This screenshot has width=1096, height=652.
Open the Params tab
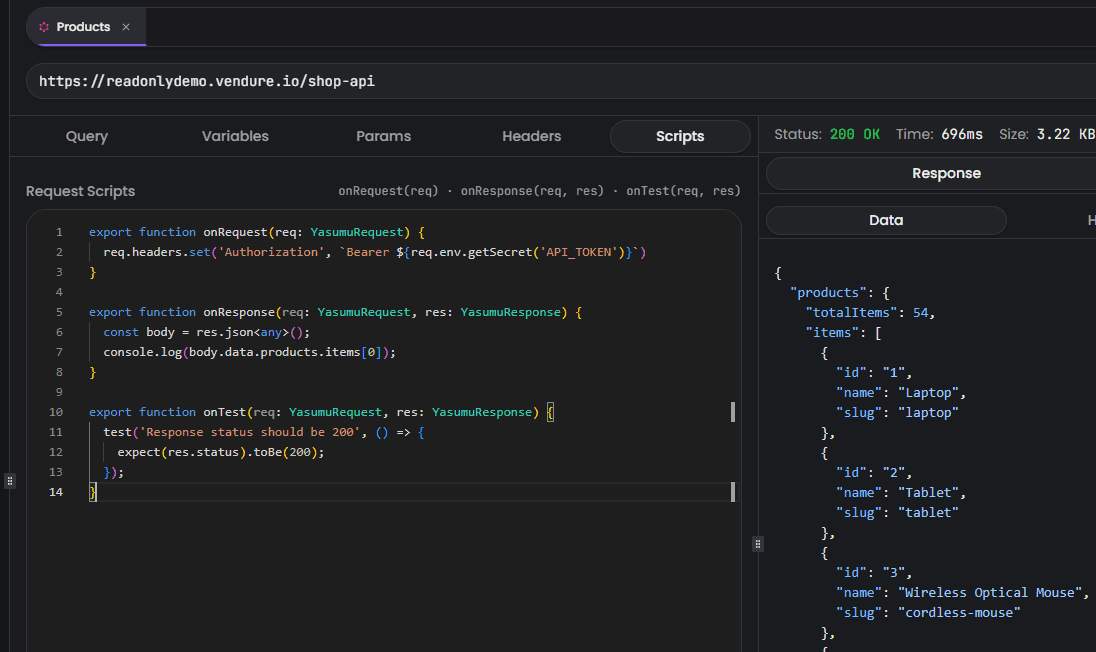point(383,136)
